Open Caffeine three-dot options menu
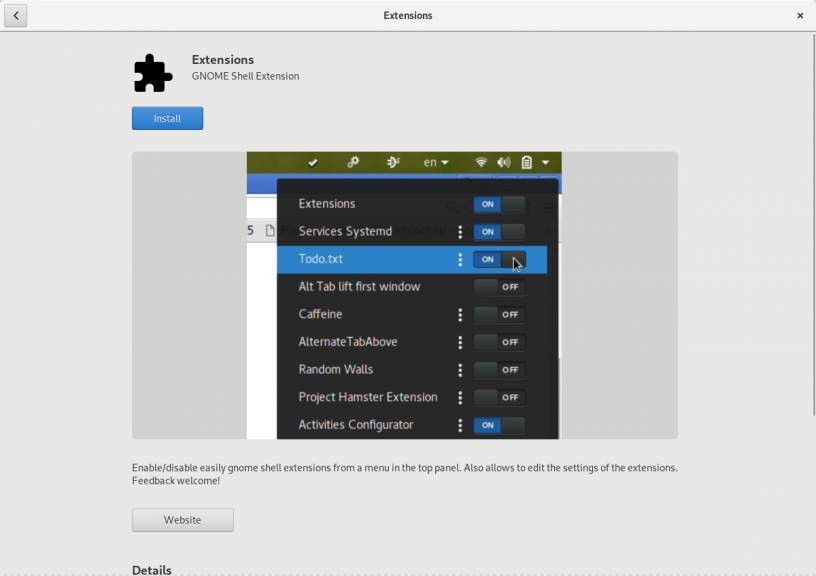816x576 pixels. pos(460,314)
